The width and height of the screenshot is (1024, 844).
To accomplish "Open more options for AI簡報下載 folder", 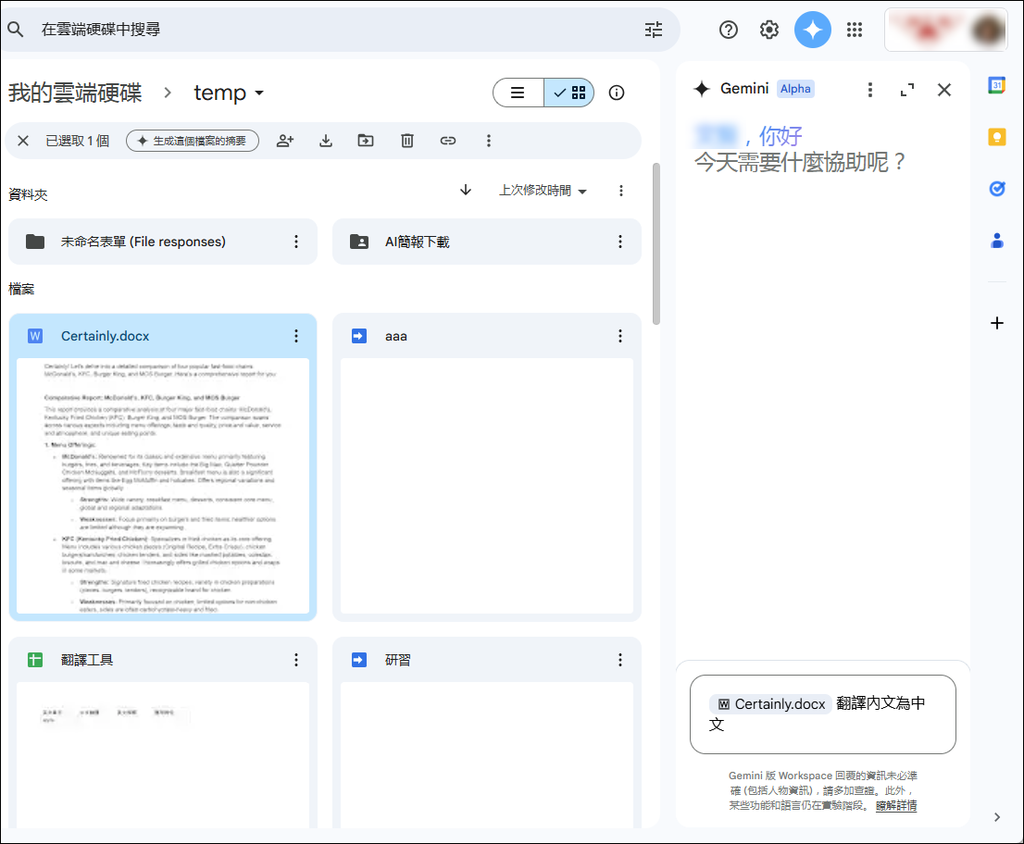I will (x=620, y=242).
